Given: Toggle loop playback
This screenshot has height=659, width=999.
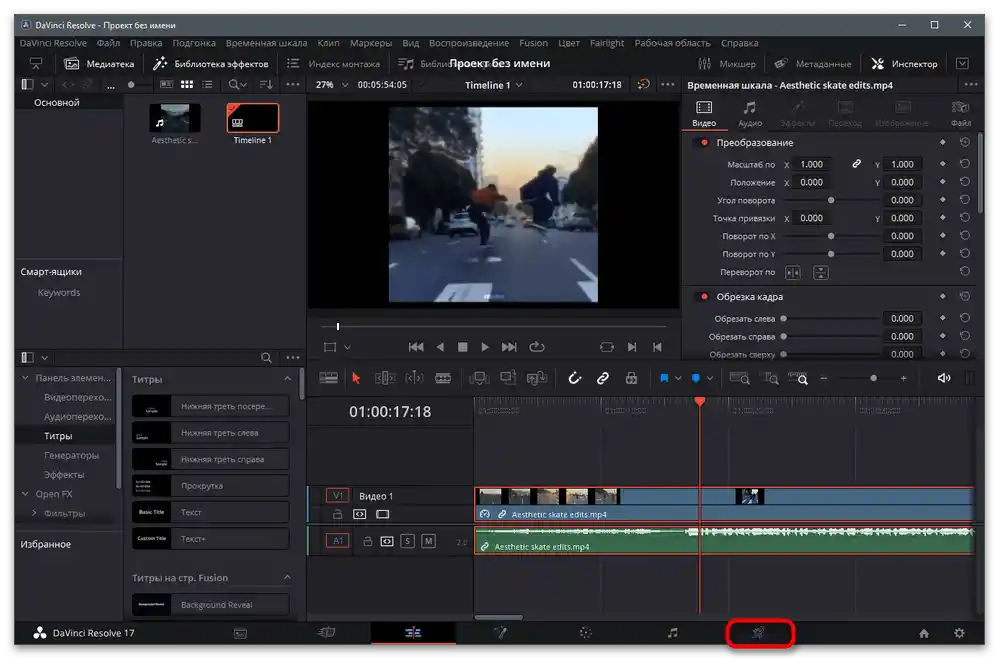Looking at the screenshot, I should [536, 347].
